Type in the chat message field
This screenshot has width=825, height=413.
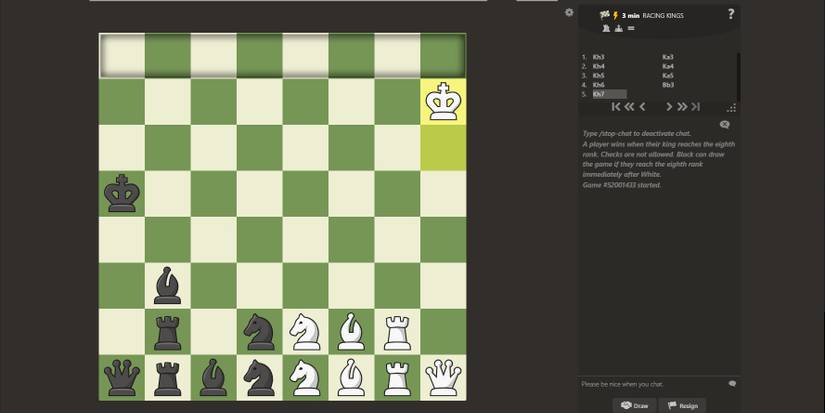coord(650,384)
